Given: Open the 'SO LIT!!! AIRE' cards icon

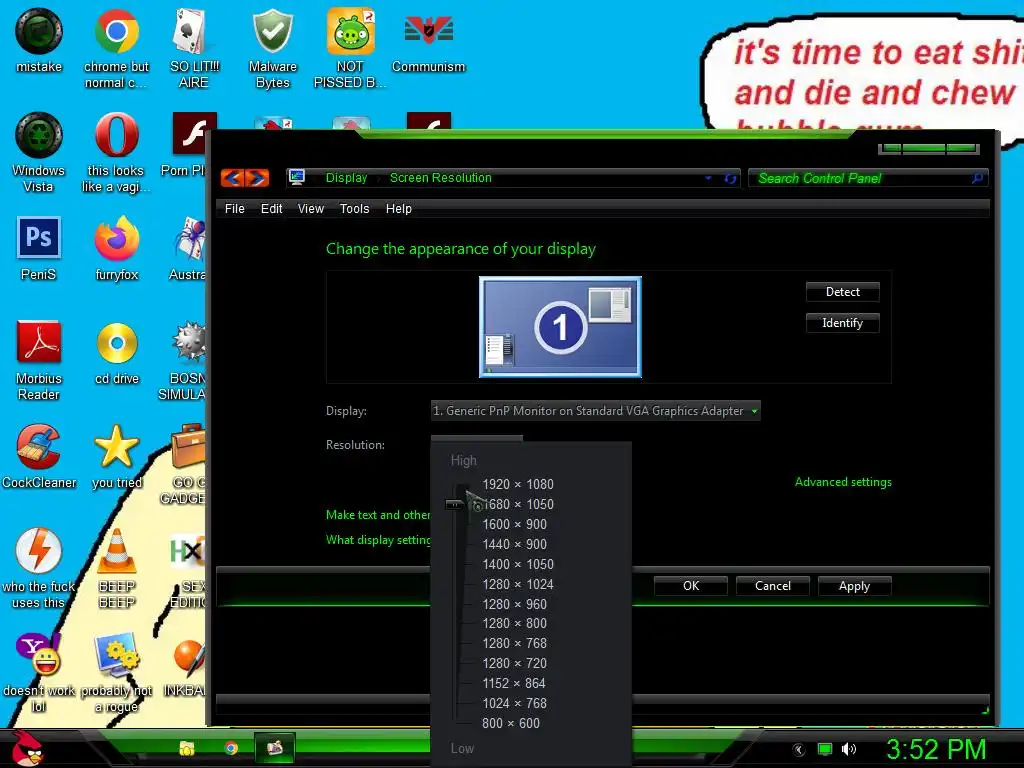Looking at the screenshot, I should pos(194,49).
